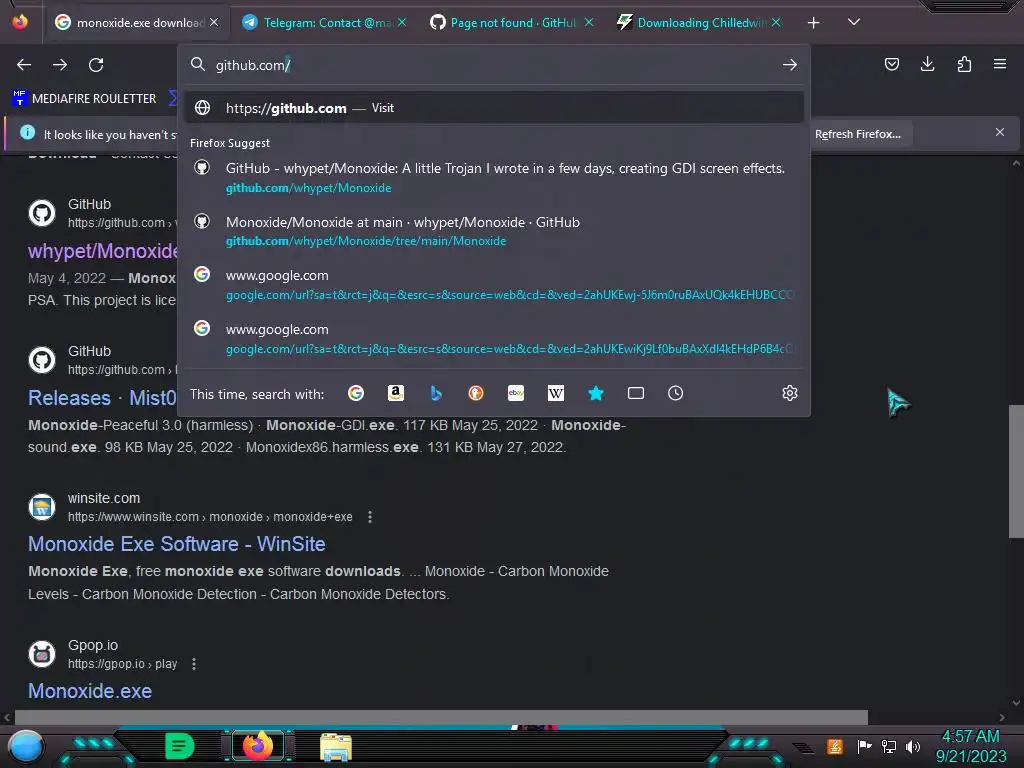Click the github.com address bar field

(494, 65)
